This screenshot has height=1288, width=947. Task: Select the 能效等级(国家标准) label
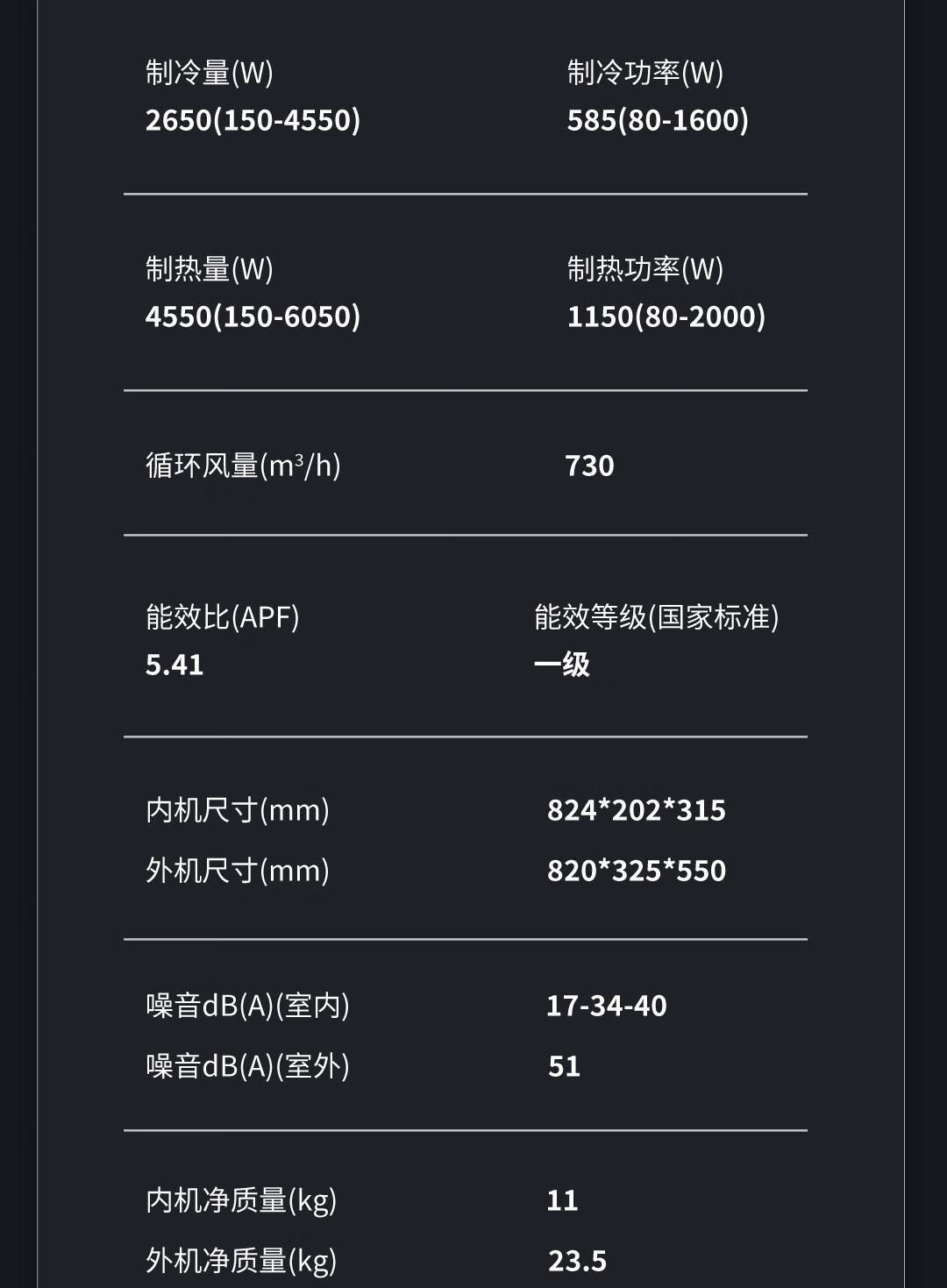[x=657, y=617]
